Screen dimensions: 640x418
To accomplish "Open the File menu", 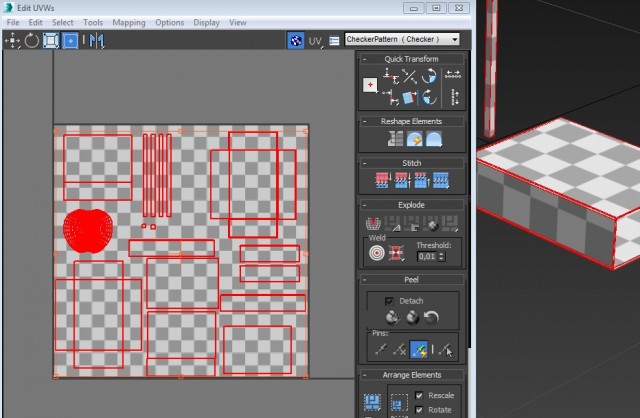I will pos(13,22).
